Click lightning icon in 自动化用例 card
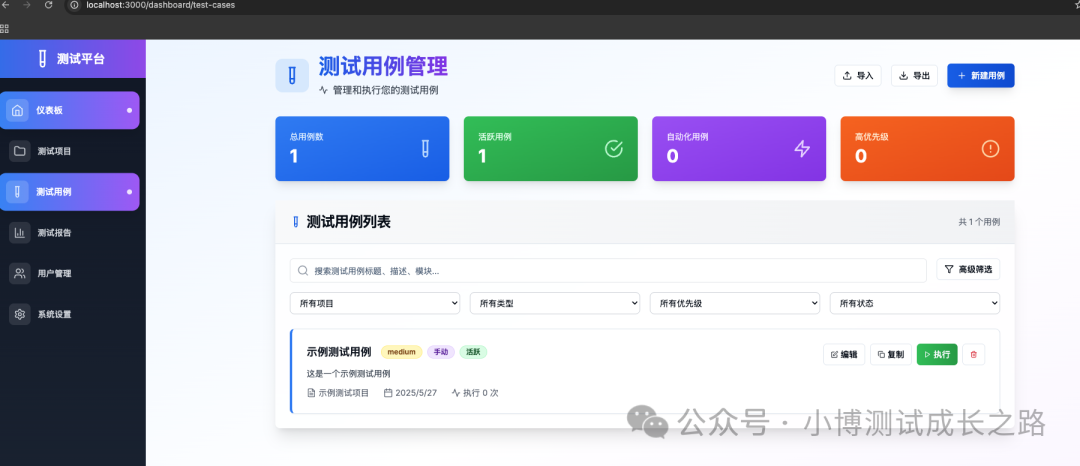Screen dimensions: 1080x466 pyautogui.click(x=802, y=148)
